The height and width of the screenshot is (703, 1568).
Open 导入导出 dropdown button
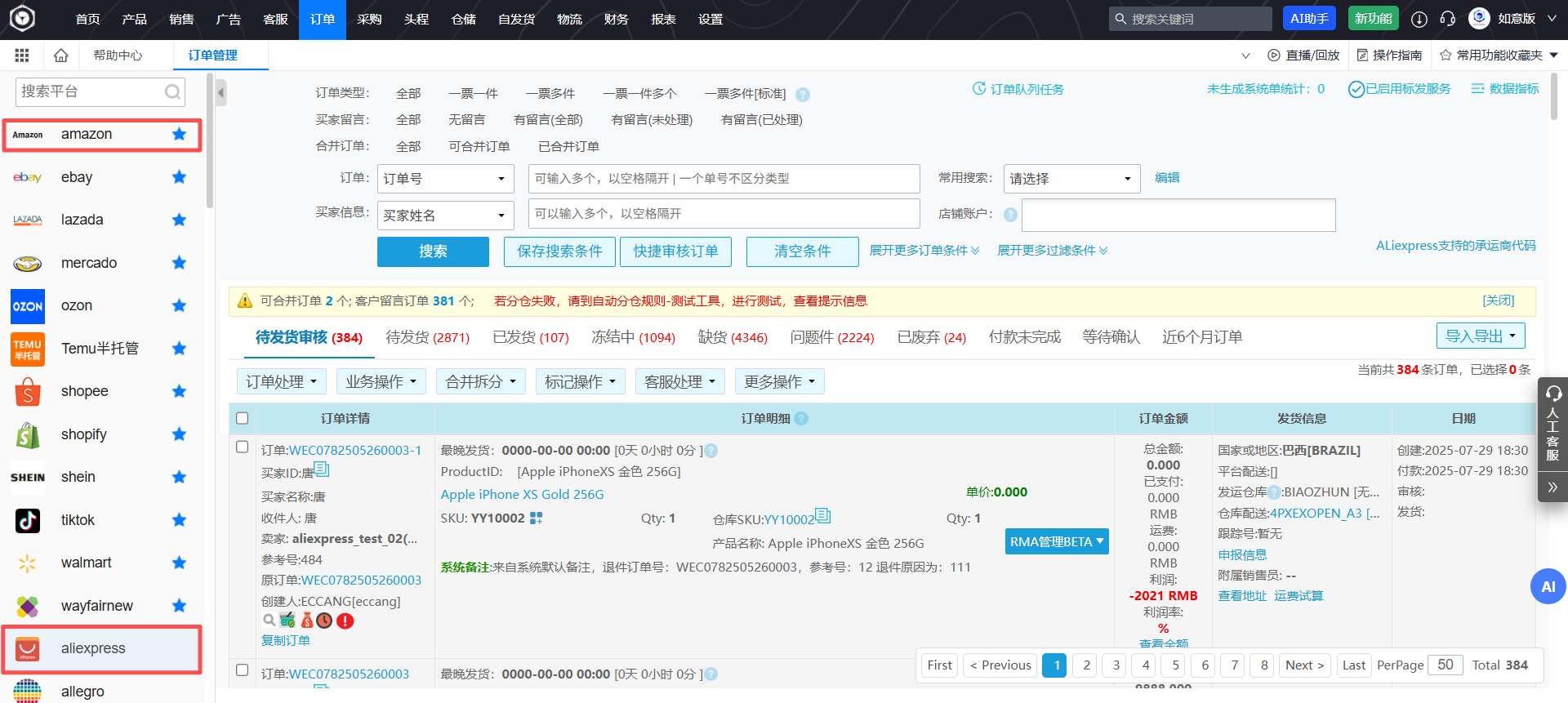[x=1481, y=336]
